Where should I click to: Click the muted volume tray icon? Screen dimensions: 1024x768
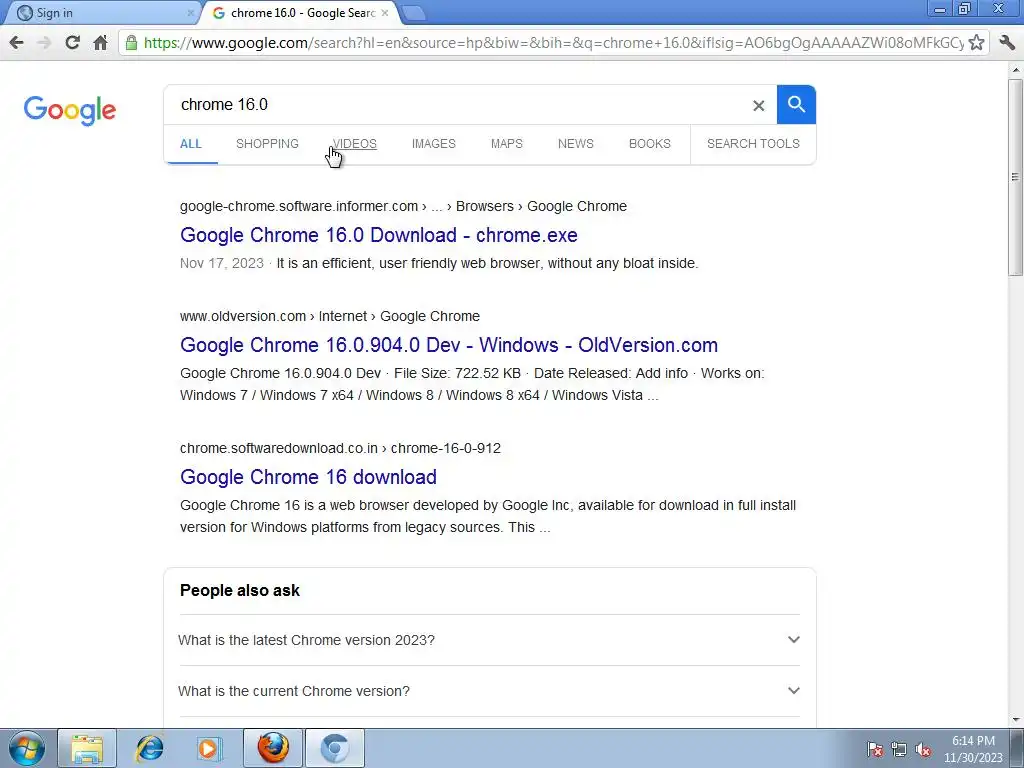point(923,750)
